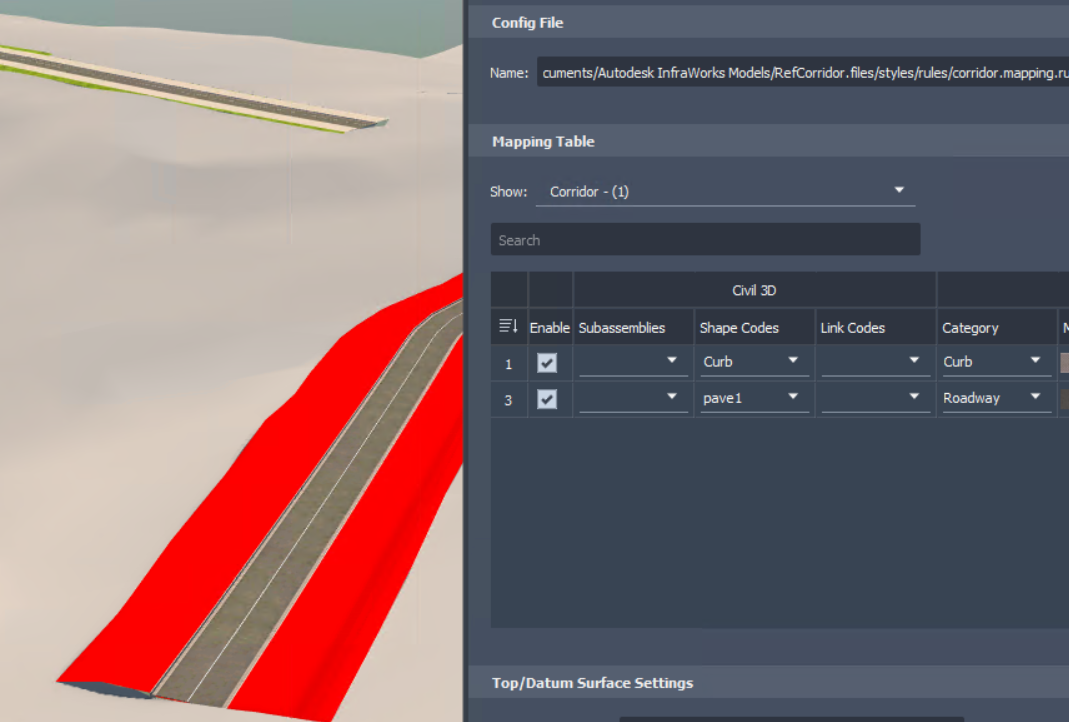Click the Config File Name path field
1069x722 pixels.
(x=802, y=72)
